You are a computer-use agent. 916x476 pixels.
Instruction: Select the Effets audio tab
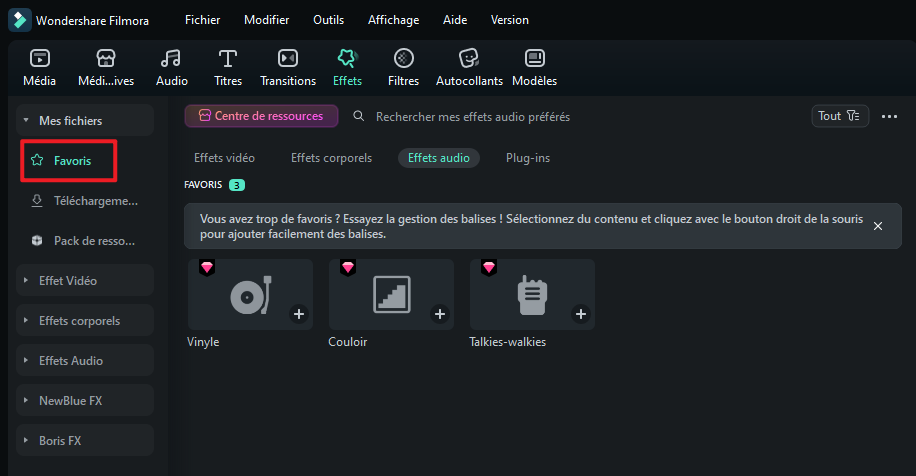[x=439, y=158]
